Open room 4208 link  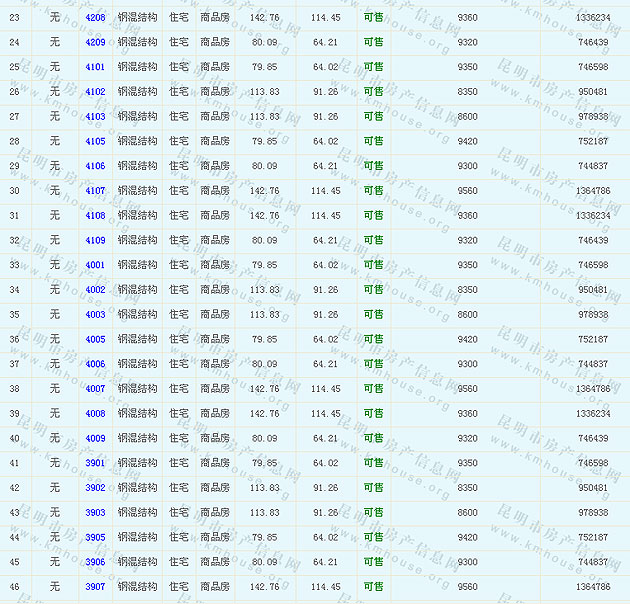click(95, 18)
